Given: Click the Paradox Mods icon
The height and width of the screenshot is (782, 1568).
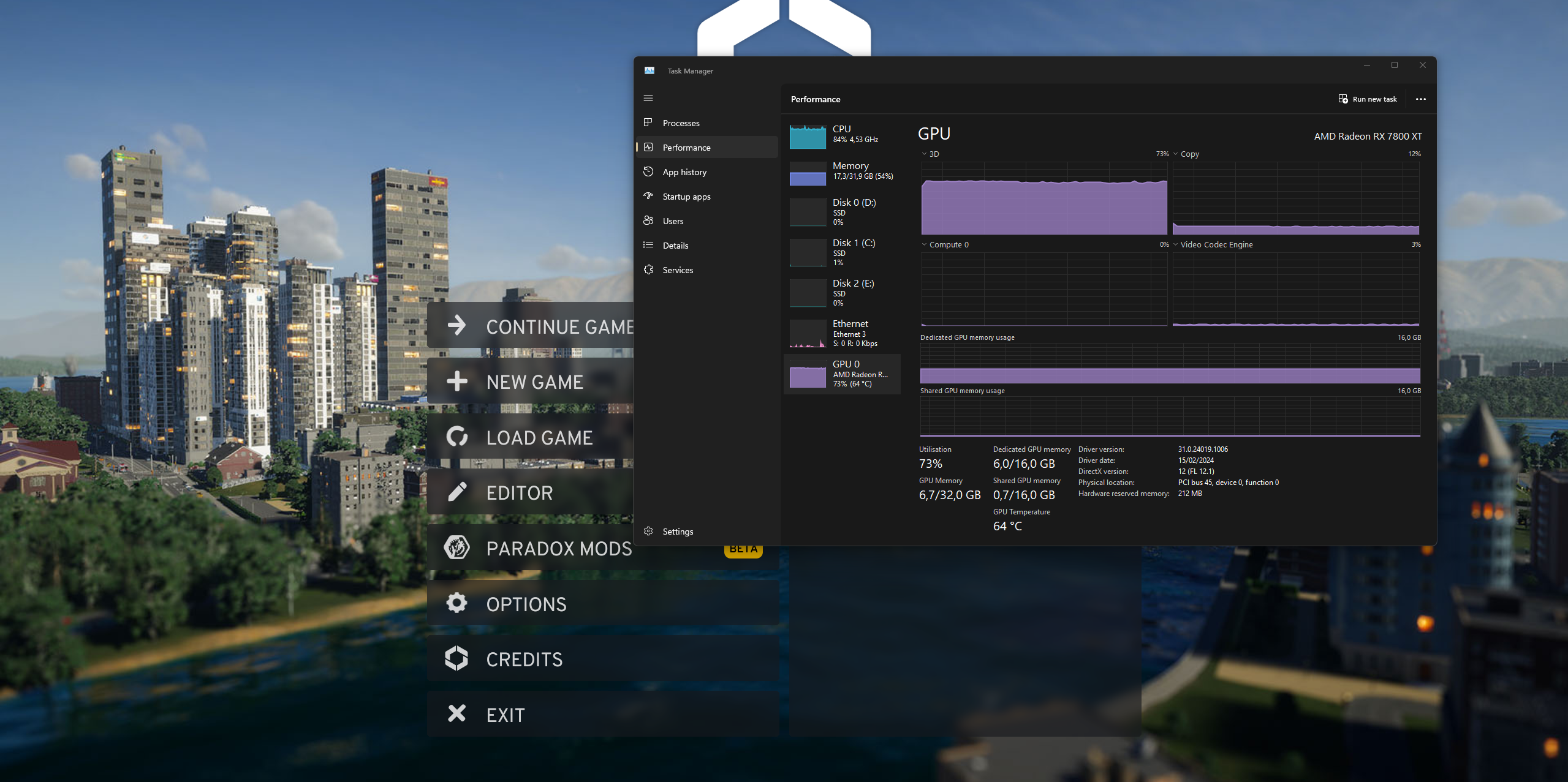Looking at the screenshot, I should coord(456,547).
